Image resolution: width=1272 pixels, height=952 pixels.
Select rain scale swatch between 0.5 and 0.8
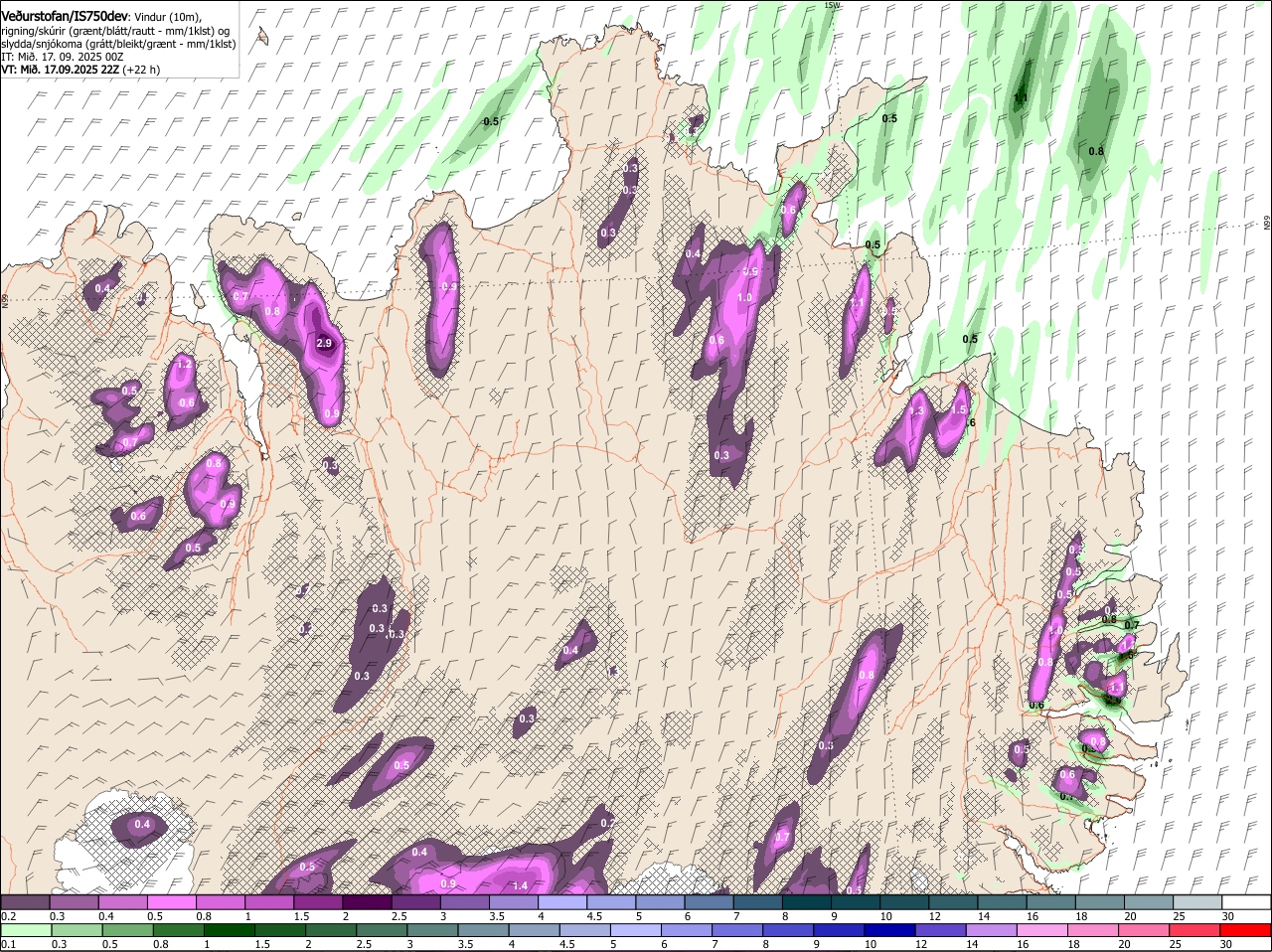point(128,931)
